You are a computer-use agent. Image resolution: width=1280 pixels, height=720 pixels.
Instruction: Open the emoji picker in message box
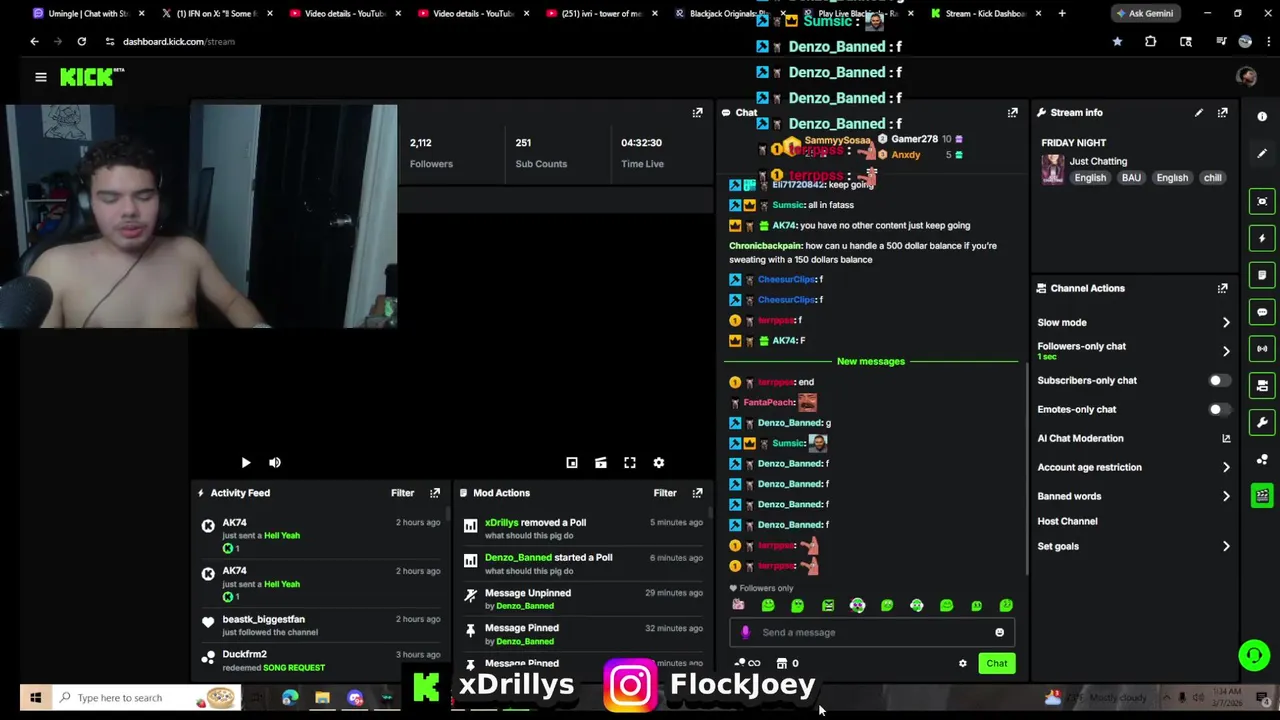tap(999, 633)
